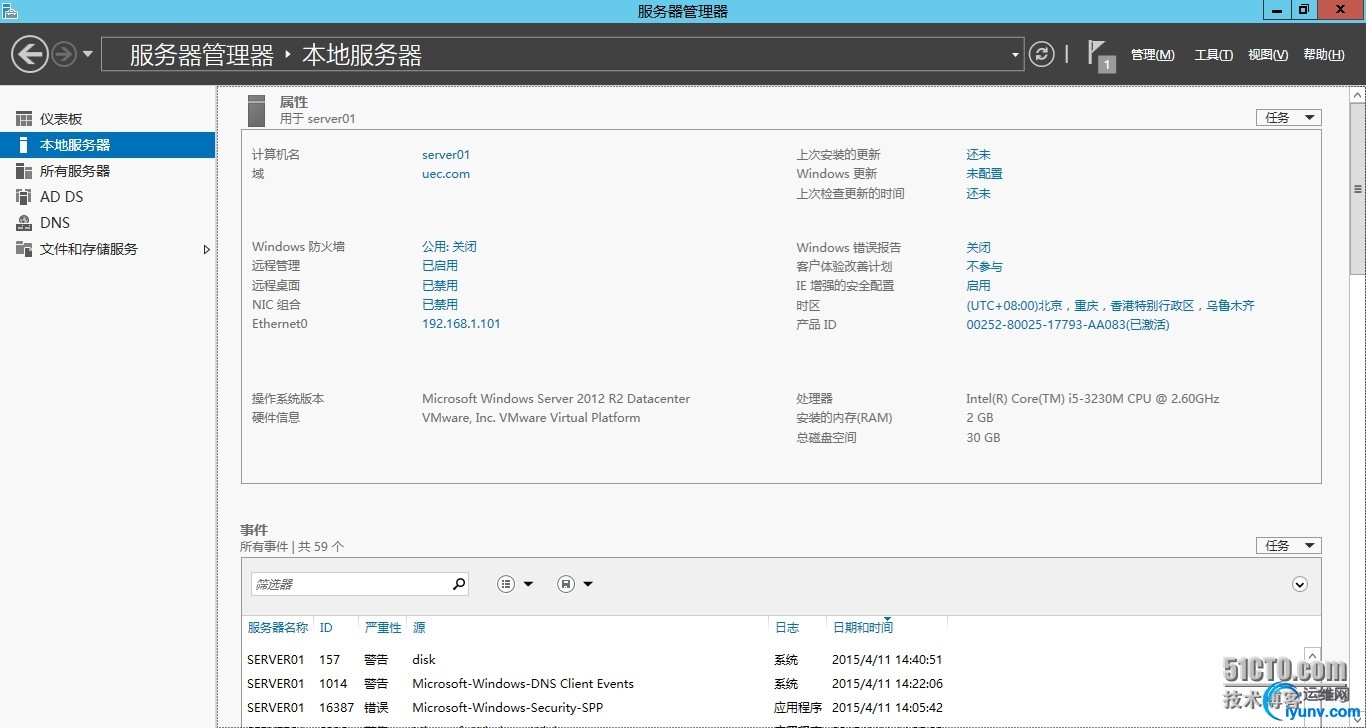
Task: Open the save query dropdown
Action: [x=574, y=584]
